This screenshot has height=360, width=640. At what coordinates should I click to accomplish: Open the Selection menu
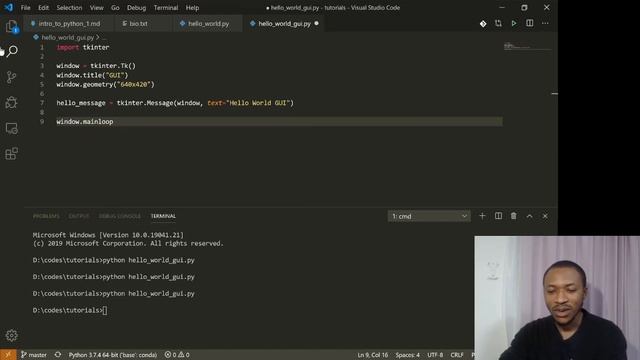69,7
